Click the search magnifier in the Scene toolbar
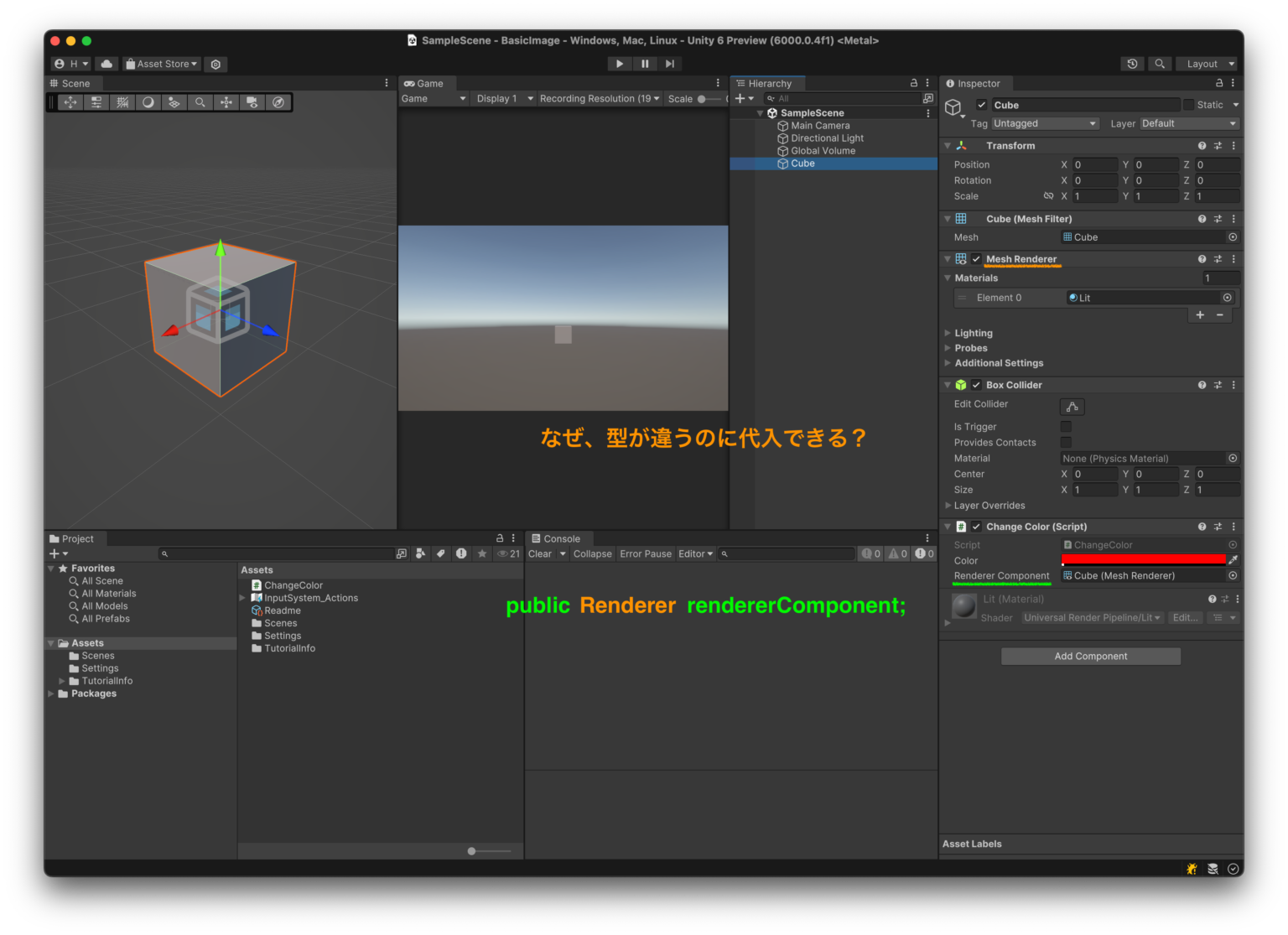This screenshot has width=1288, height=935. point(200,102)
